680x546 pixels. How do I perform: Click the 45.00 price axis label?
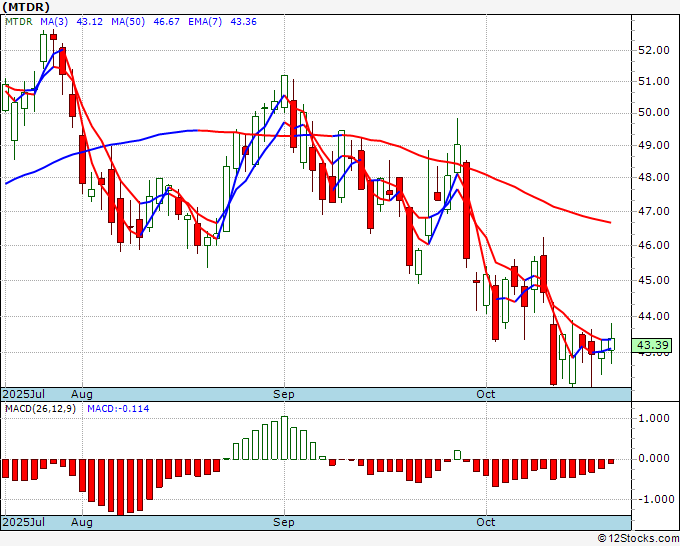pos(654,280)
